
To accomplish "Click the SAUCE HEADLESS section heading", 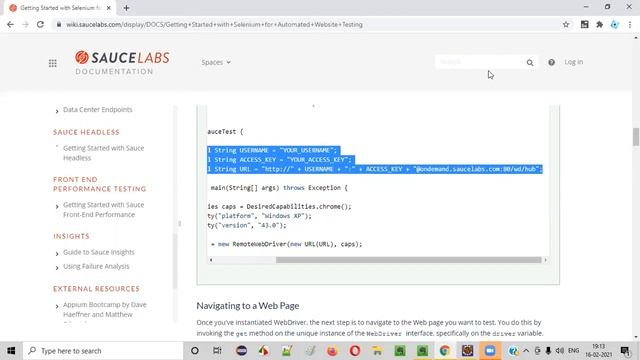I will click(86, 132).
